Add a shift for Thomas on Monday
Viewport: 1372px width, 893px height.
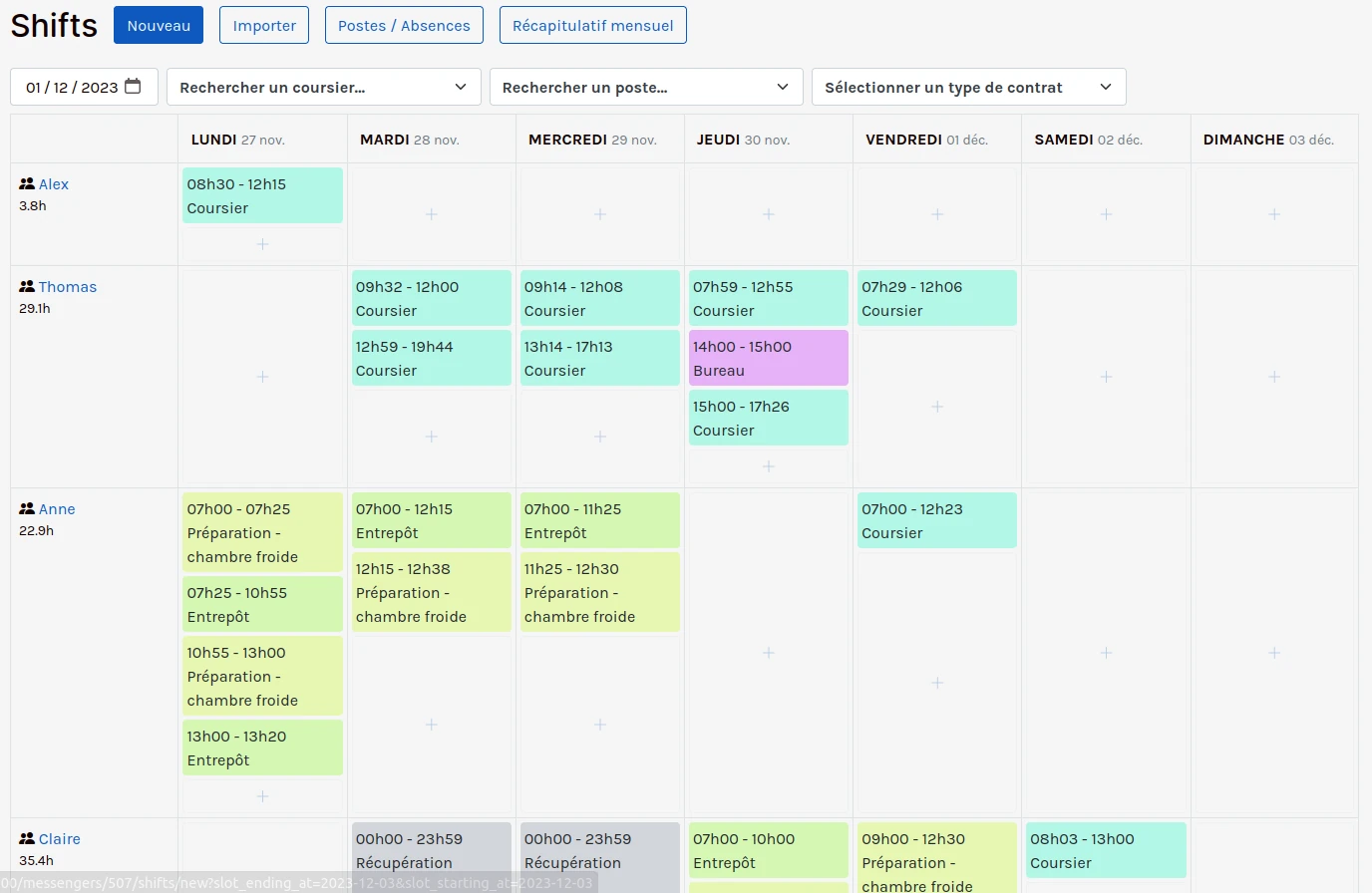click(262, 377)
